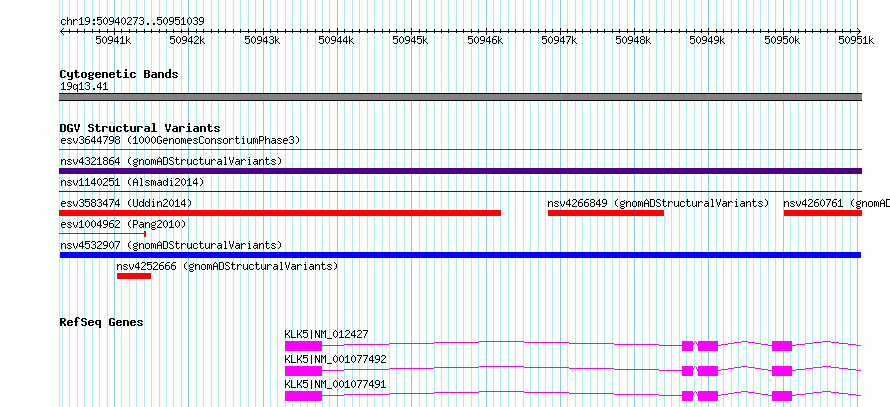Click the esv3644798 thin red variant line
This screenshot has height=407, width=890.
click(x=461, y=150)
